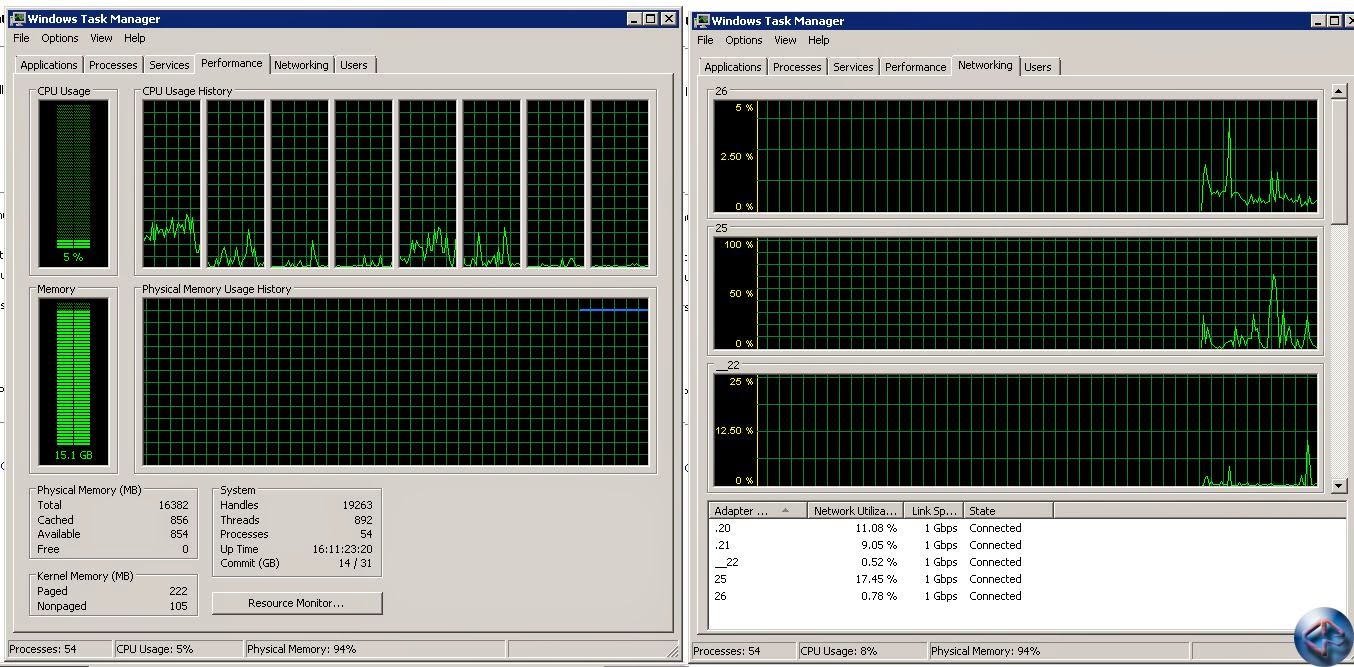The image size is (1354, 667).
Task: Open the Resource Monitor button
Action: click(x=296, y=603)
